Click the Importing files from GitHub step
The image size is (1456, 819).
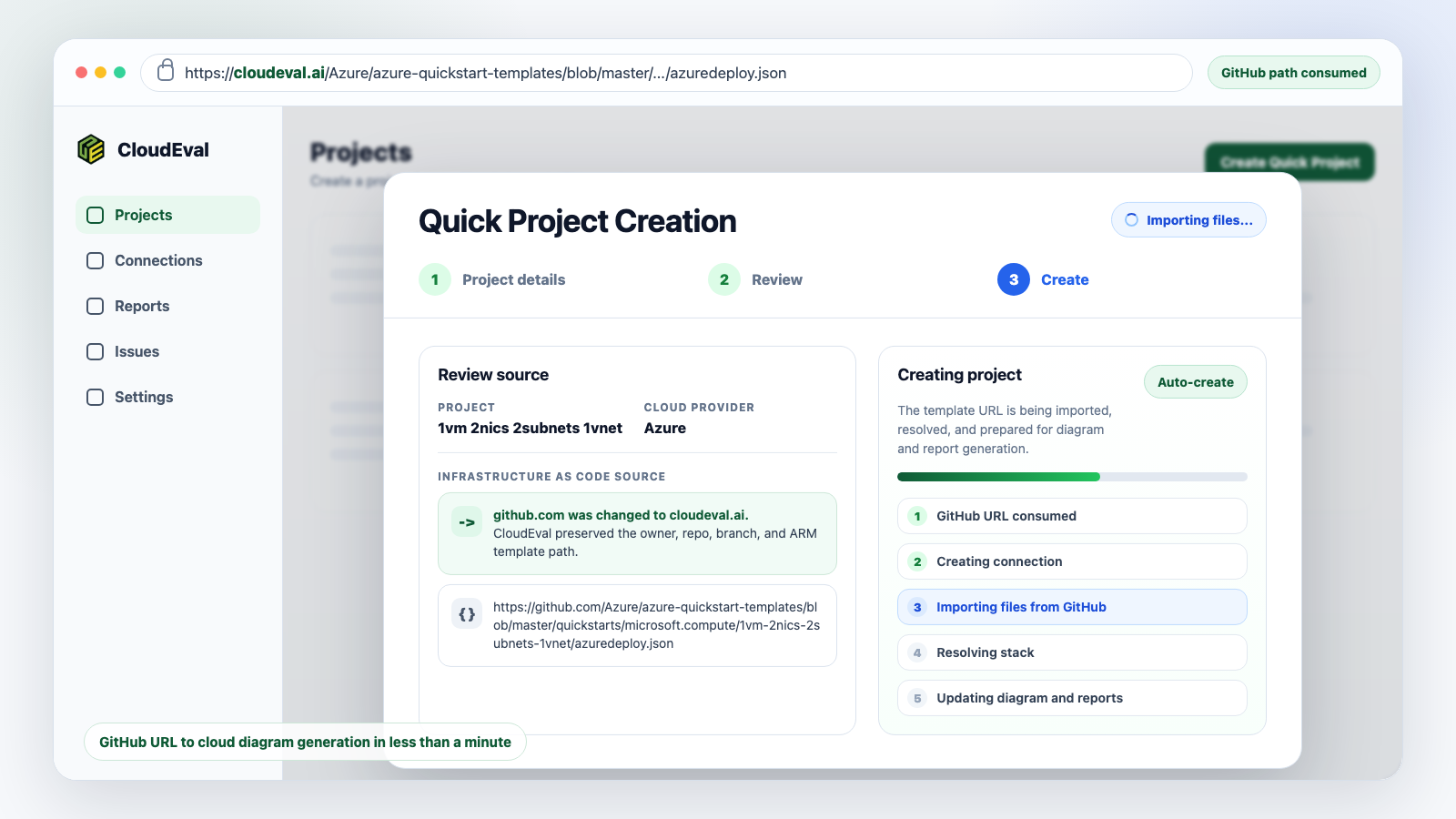1072,607
